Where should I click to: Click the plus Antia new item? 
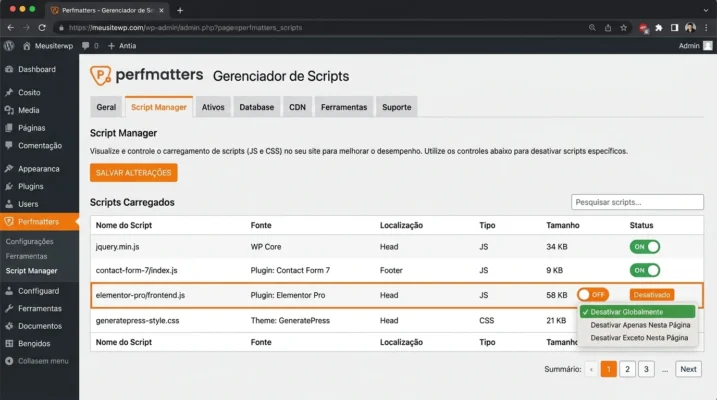pos(122,46)
